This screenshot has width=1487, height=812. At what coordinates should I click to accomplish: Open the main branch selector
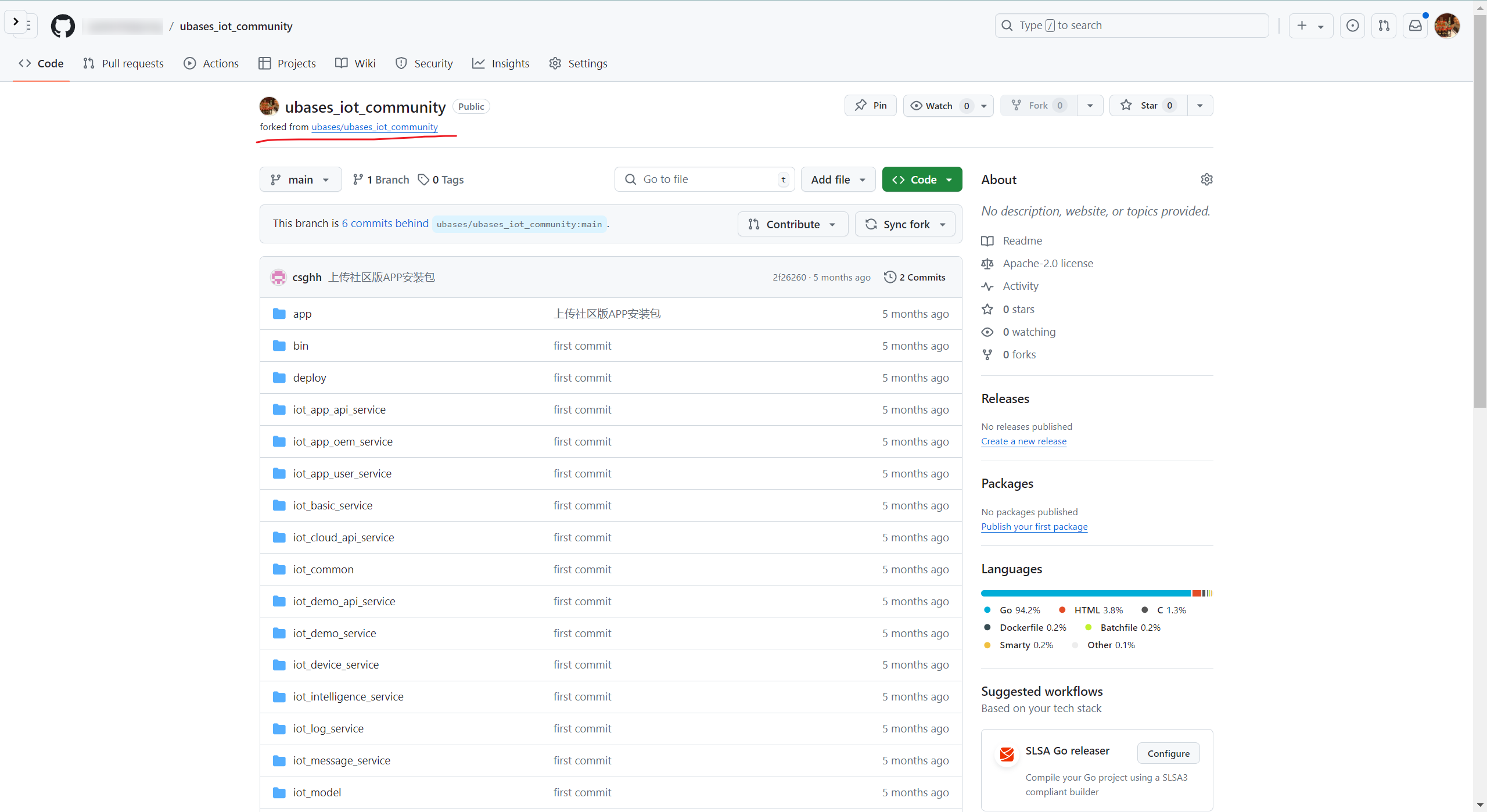click(300, 179)
